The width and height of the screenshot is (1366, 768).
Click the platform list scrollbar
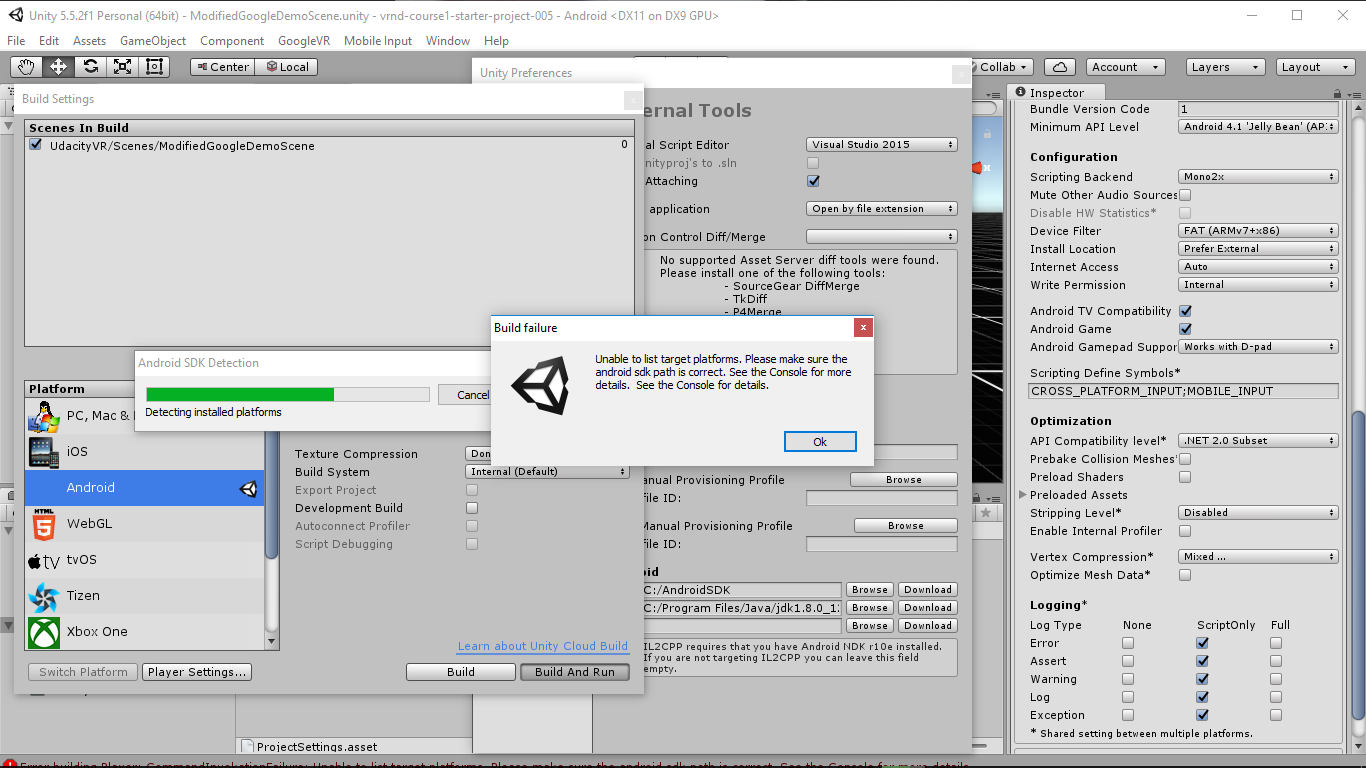click(271, 514)
